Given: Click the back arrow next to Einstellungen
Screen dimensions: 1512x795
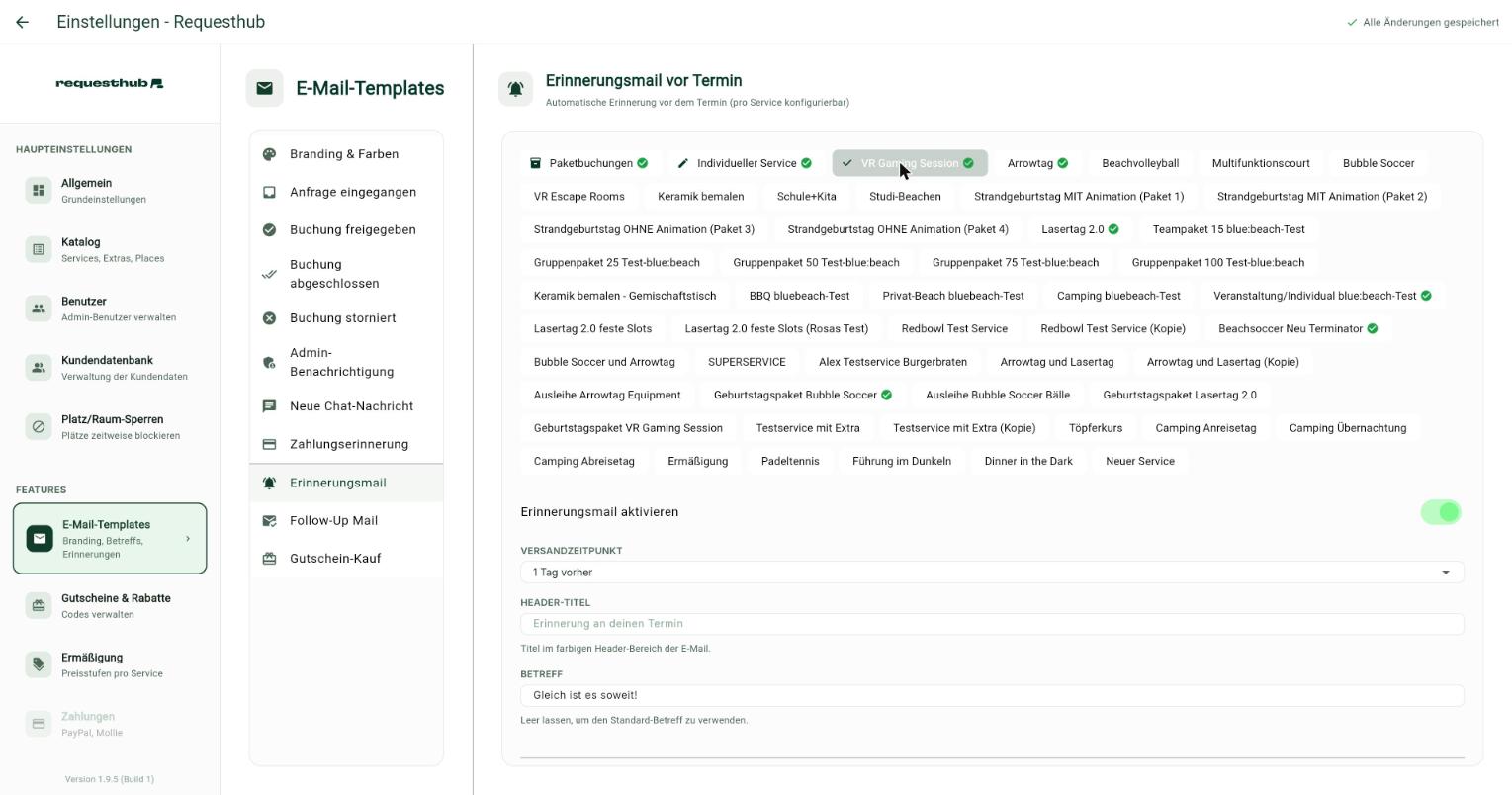Looking at the screenshot, I should [x=22, y=22].
